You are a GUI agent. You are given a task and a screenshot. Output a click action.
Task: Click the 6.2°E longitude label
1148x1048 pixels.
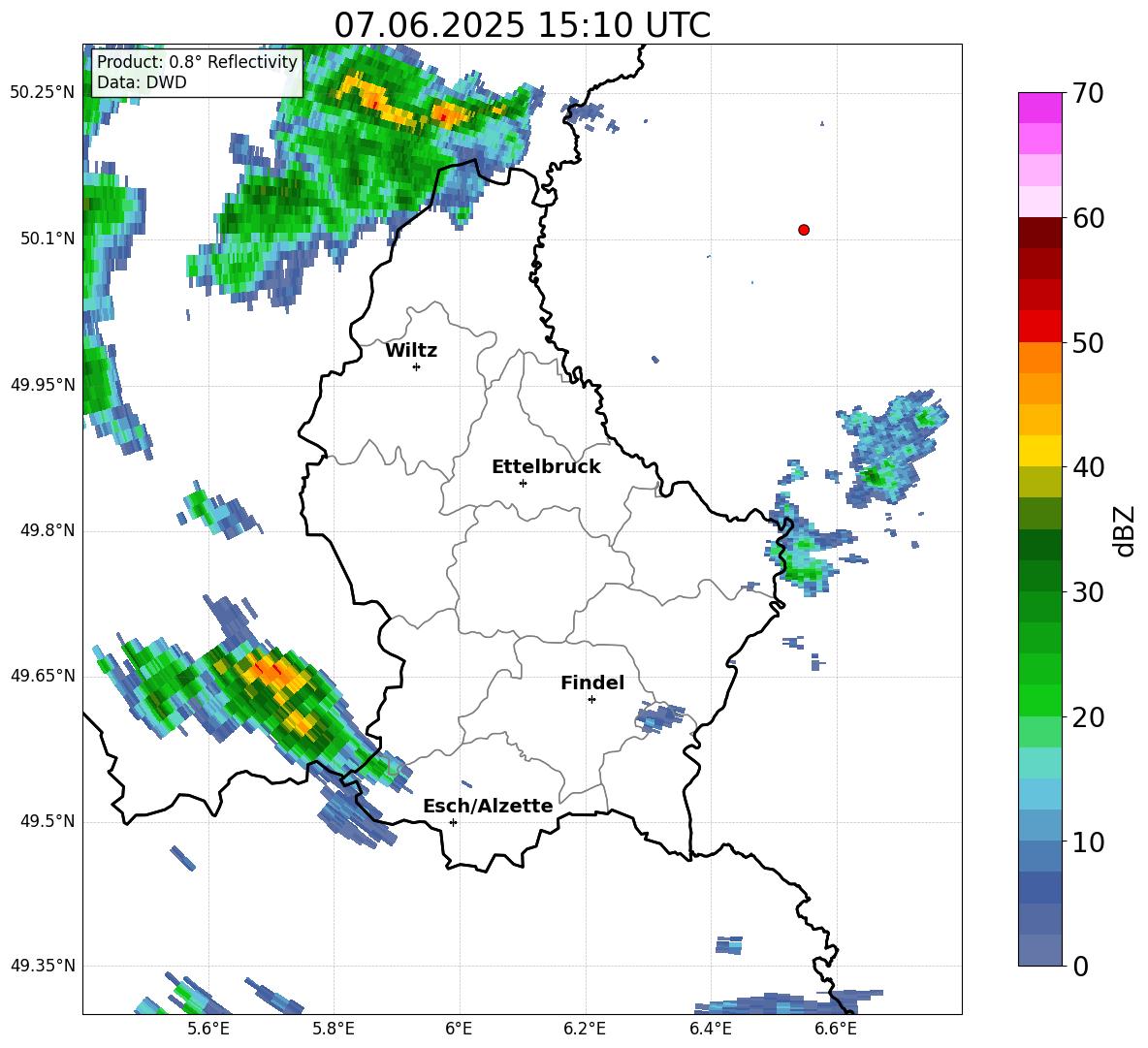[585, 1029]
